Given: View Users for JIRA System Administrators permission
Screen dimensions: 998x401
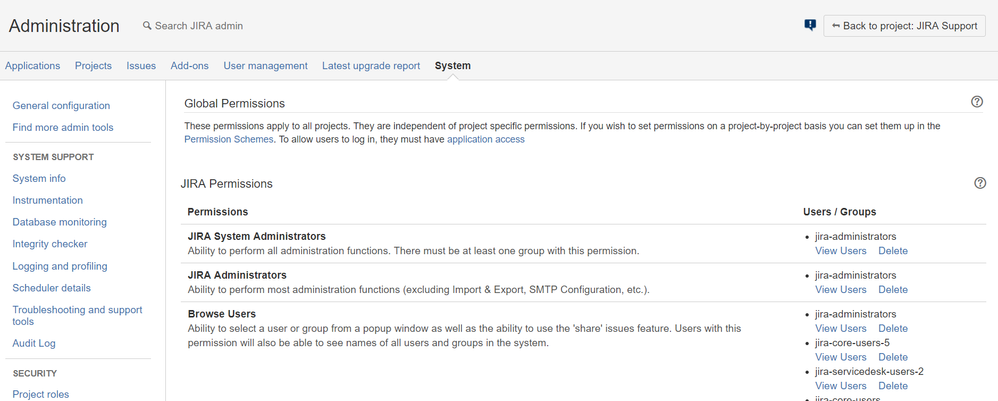Looking at the screenshot, I should (841, 251).
